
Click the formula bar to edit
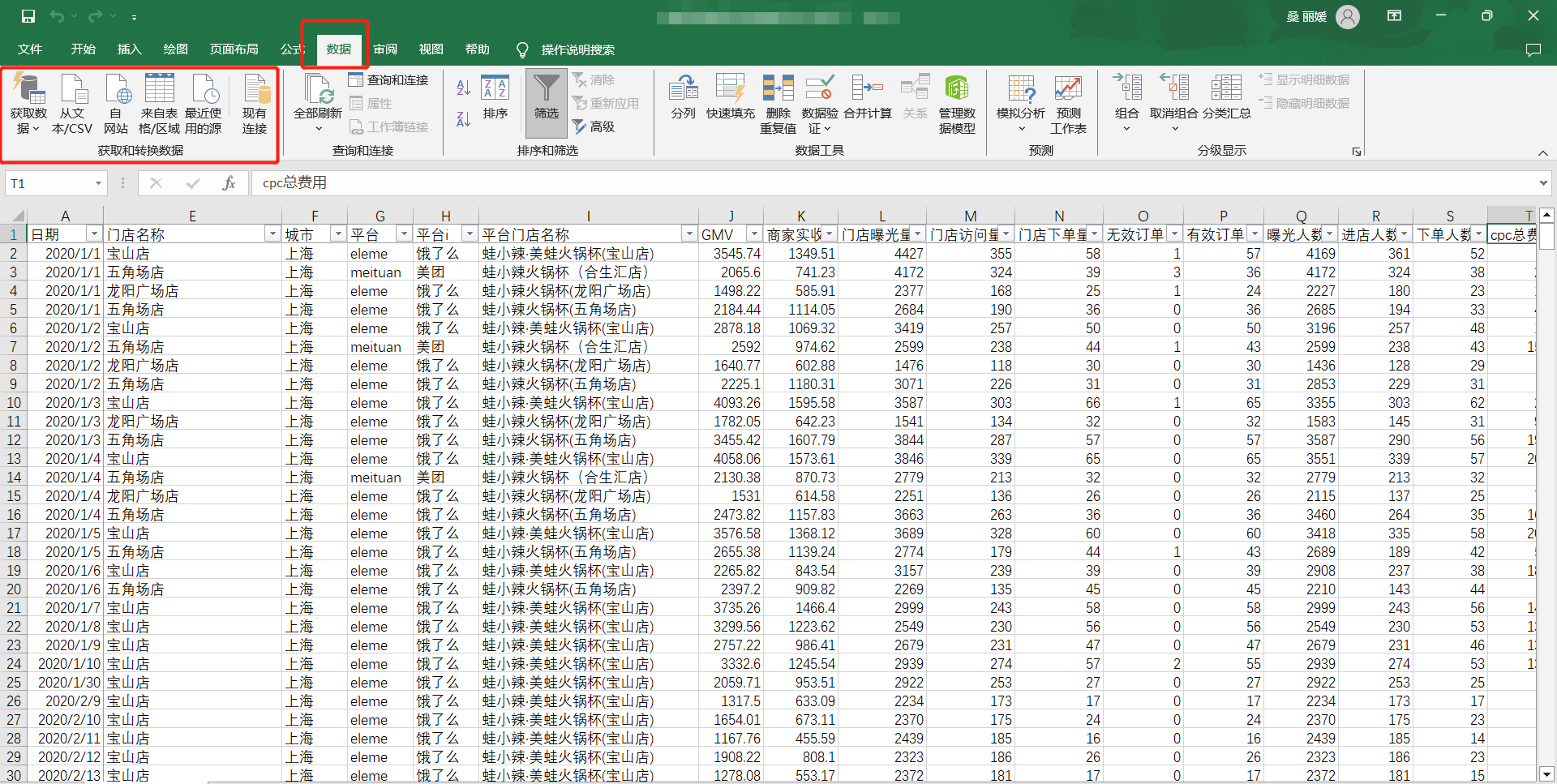(568, 183)
